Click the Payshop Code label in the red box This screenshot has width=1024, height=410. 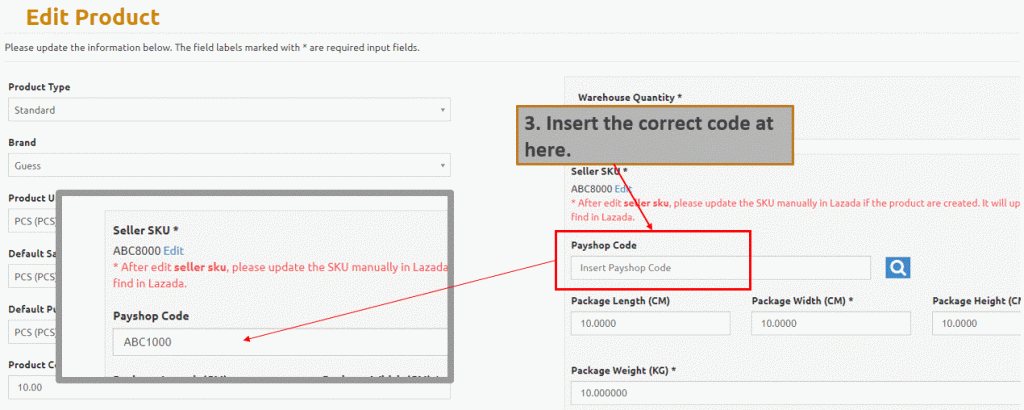603,245
